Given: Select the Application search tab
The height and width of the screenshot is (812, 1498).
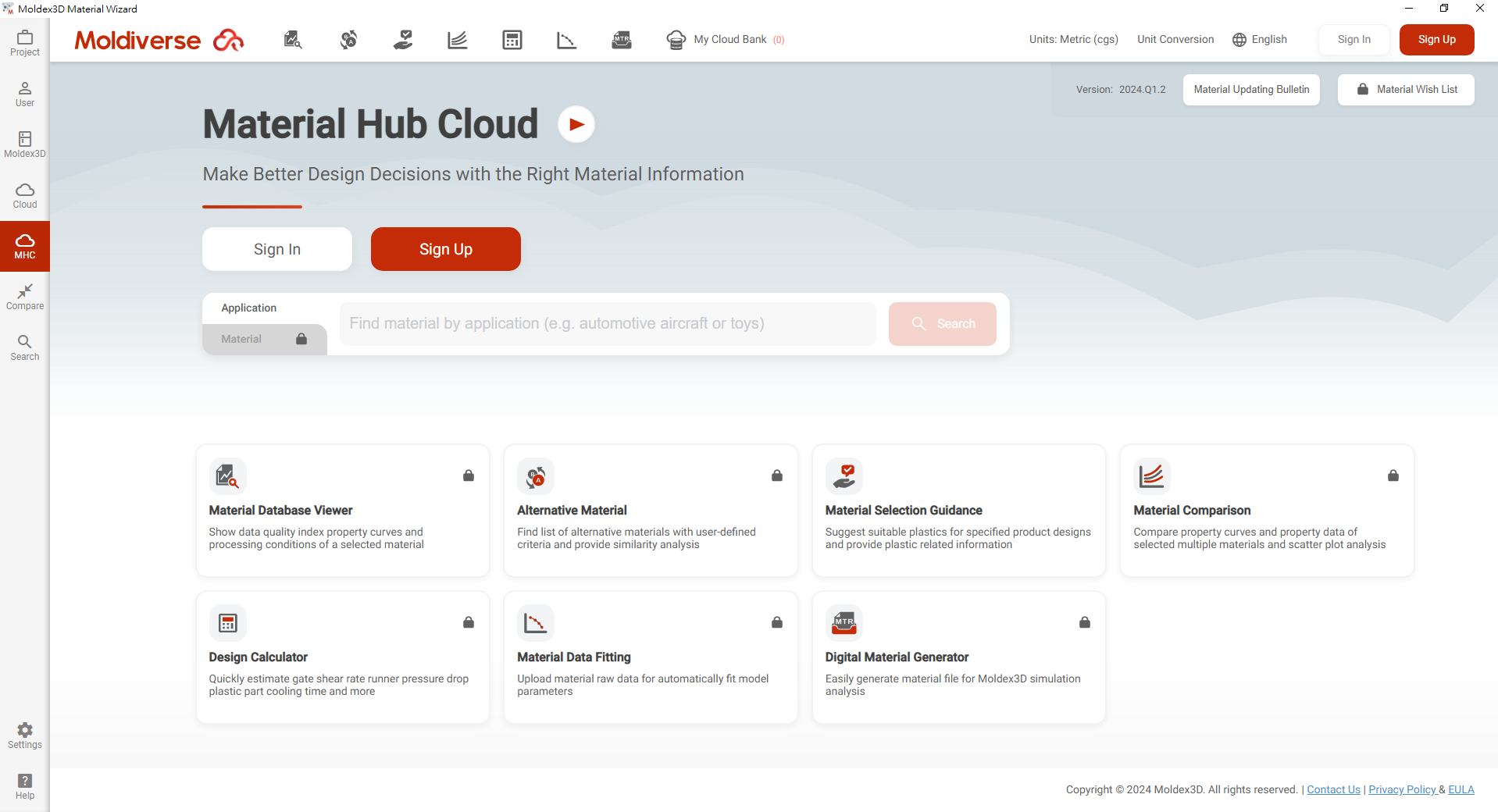Looking at the screenshot, I should click(249, 308).
